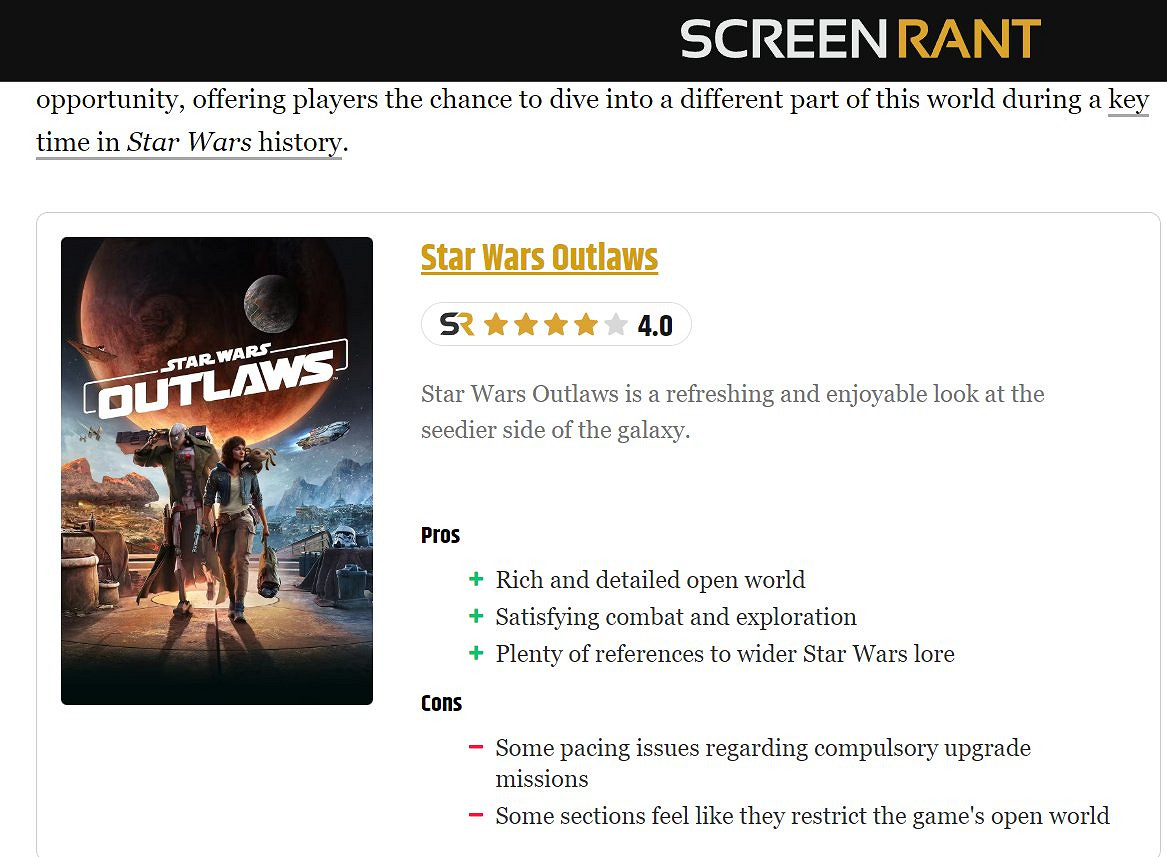
Task: Click the SR logo in rating badge
Action: tap(457, 324)
